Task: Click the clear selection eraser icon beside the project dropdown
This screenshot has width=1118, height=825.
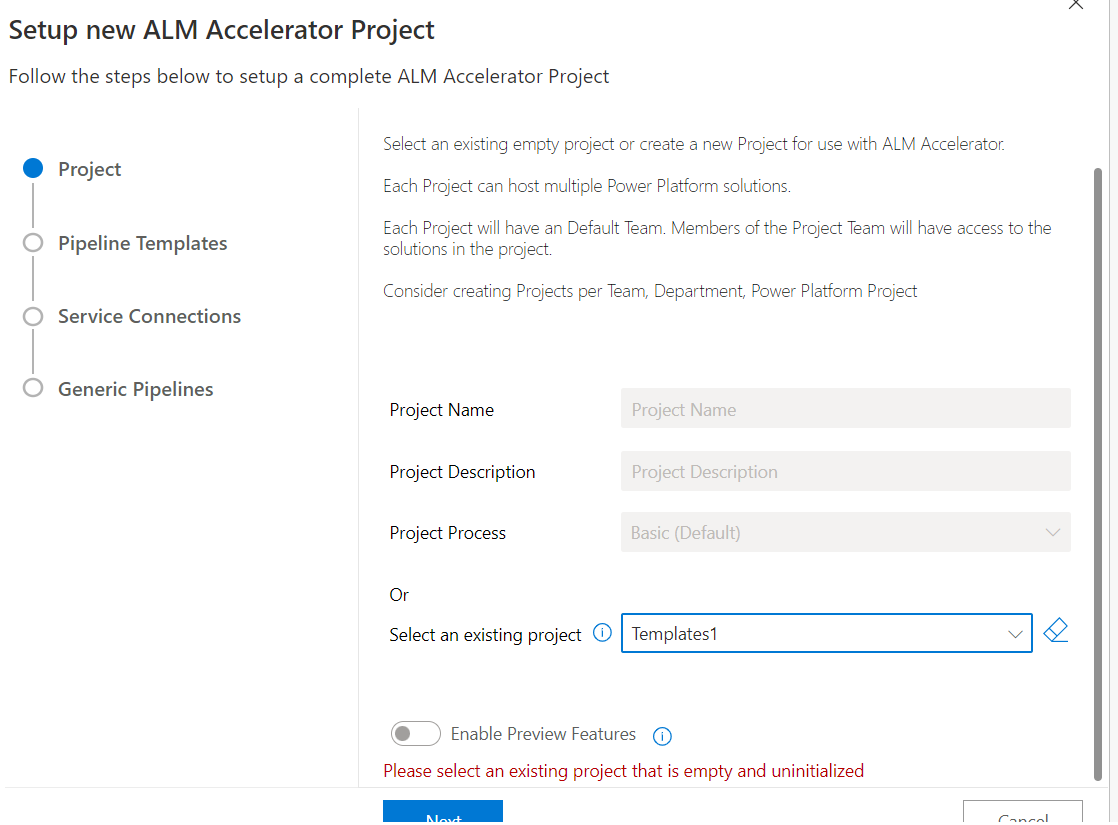Action: click(x=1056, y=630)
